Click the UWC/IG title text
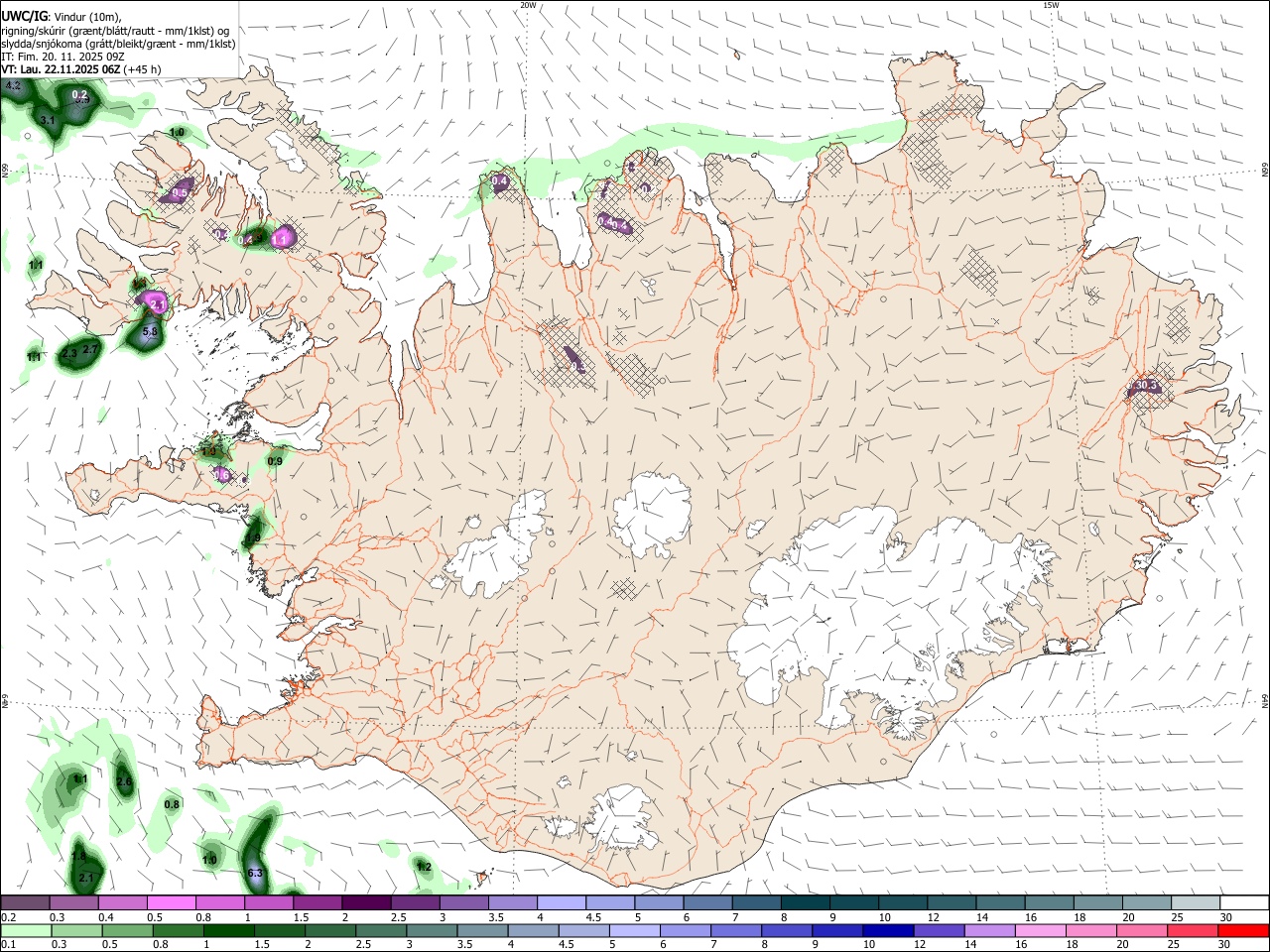This screenshot has height=952, width=1270. coord(24,17)
